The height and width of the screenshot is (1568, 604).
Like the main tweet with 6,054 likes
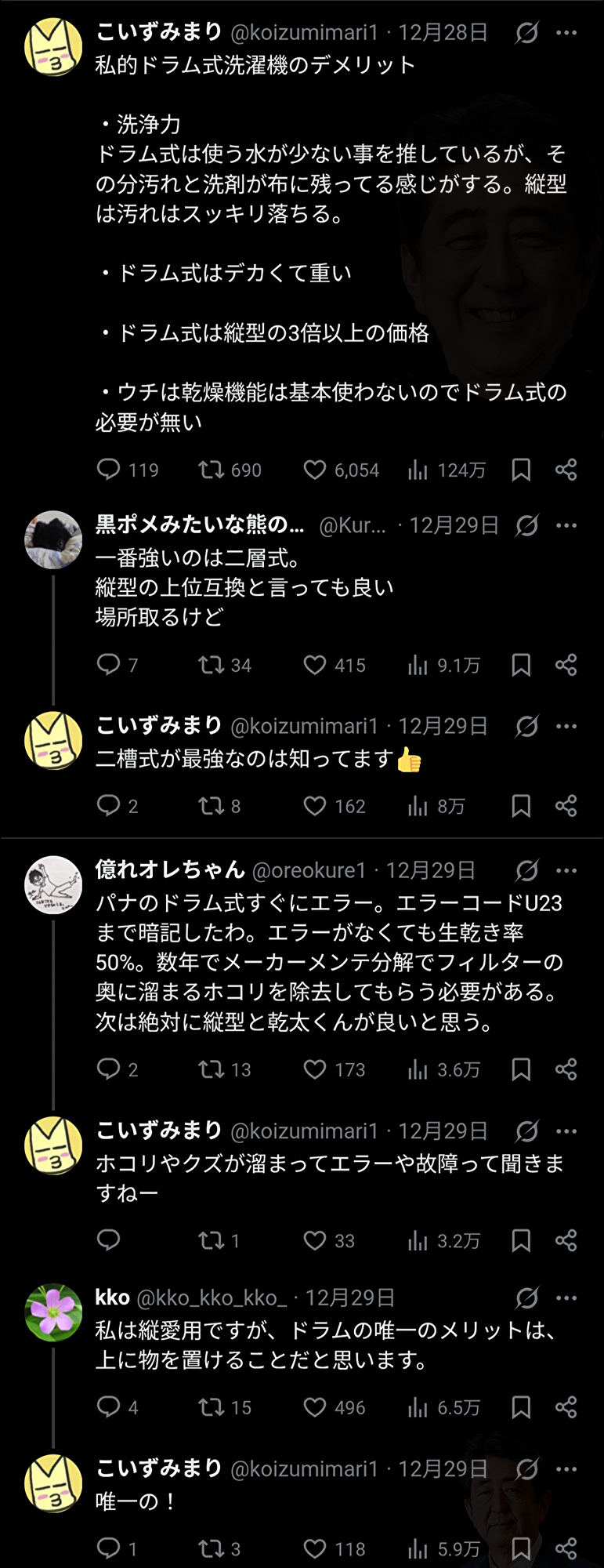pyautogui.click(x=314, y=470)
